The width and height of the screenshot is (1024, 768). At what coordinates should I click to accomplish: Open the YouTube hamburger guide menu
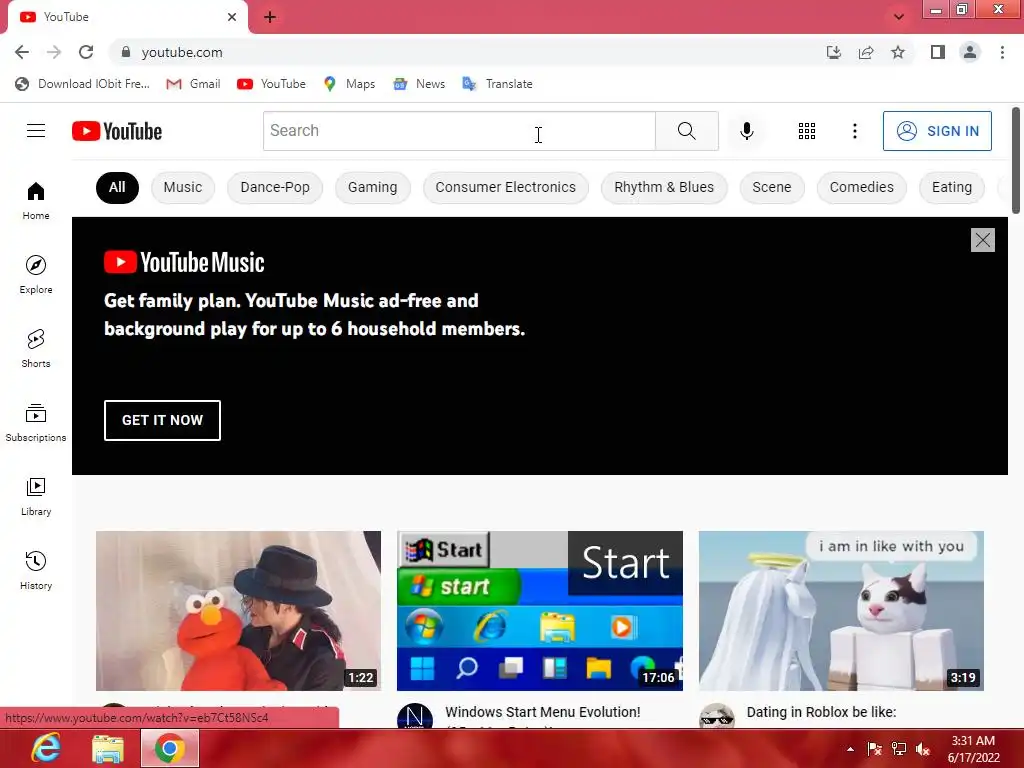36,131
